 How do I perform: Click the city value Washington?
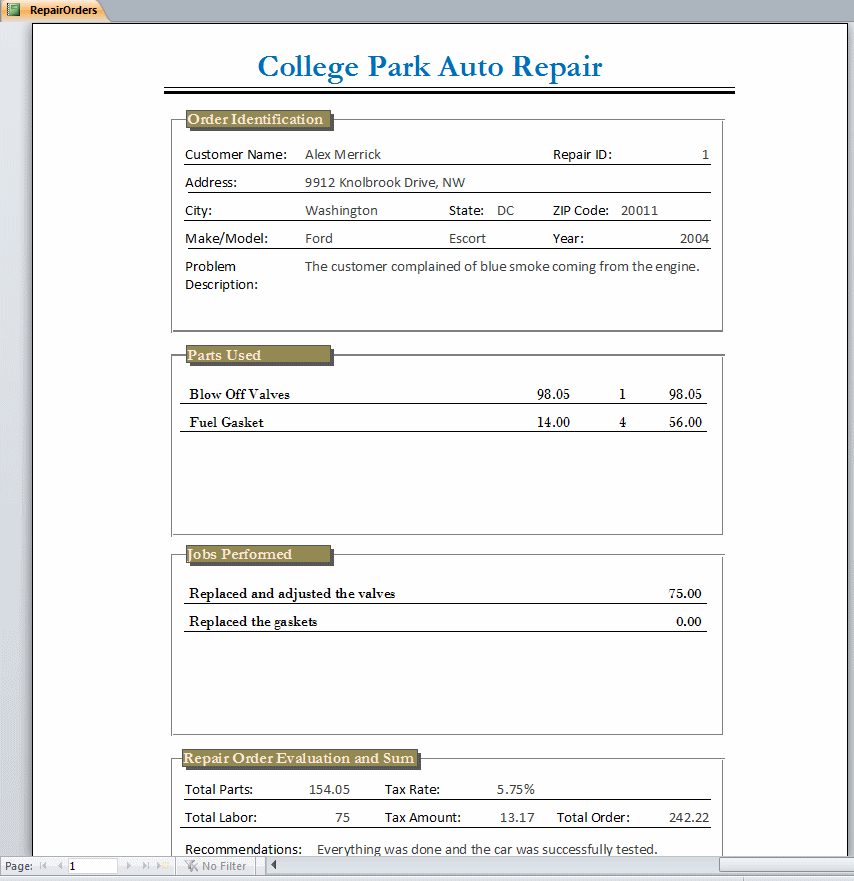point(341,211)
